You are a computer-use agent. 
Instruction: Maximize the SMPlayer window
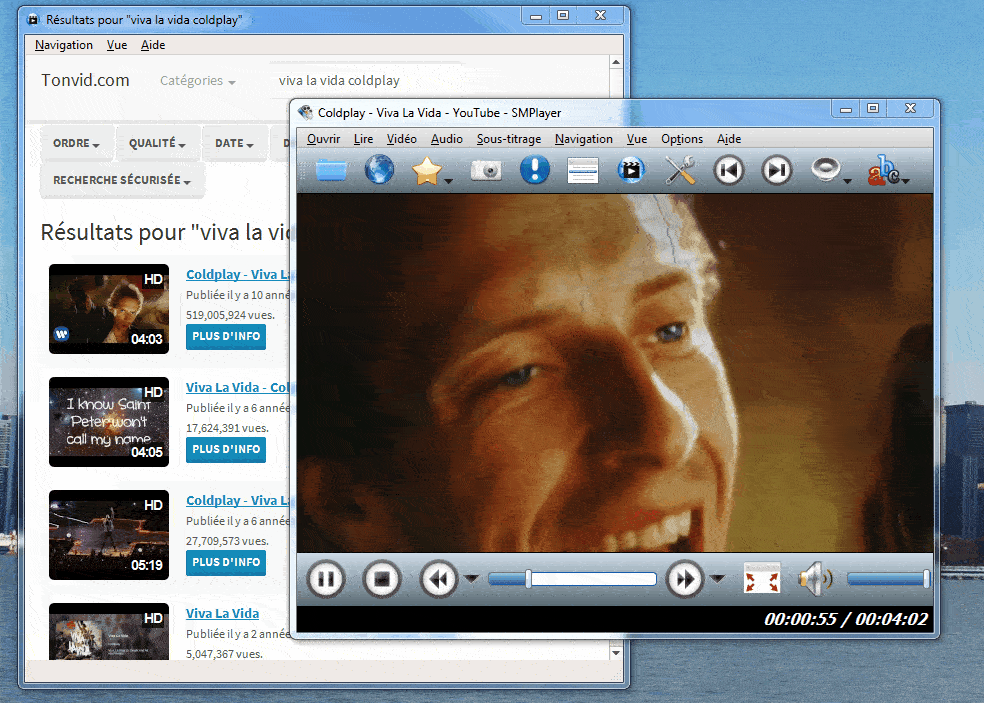point(873,108)
